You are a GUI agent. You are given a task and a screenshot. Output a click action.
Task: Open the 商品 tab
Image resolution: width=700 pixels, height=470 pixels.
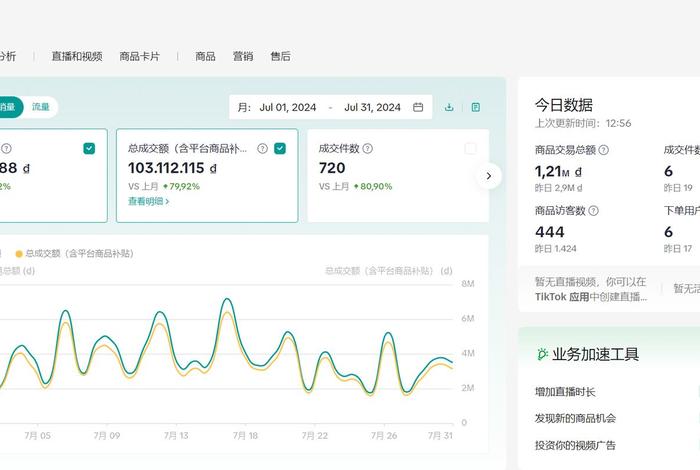click(x=205, y=56)
